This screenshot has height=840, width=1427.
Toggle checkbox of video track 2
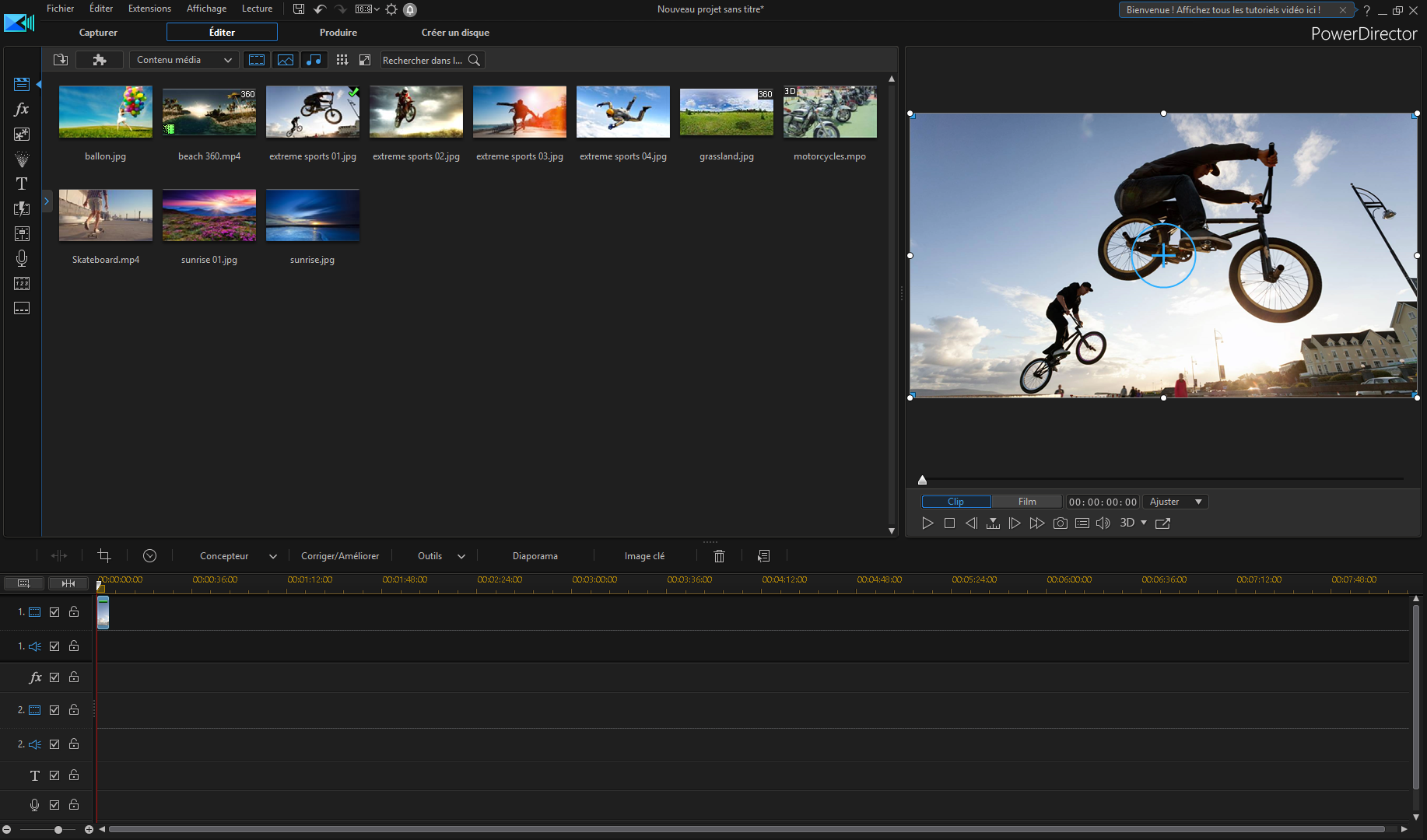(54, 710)
